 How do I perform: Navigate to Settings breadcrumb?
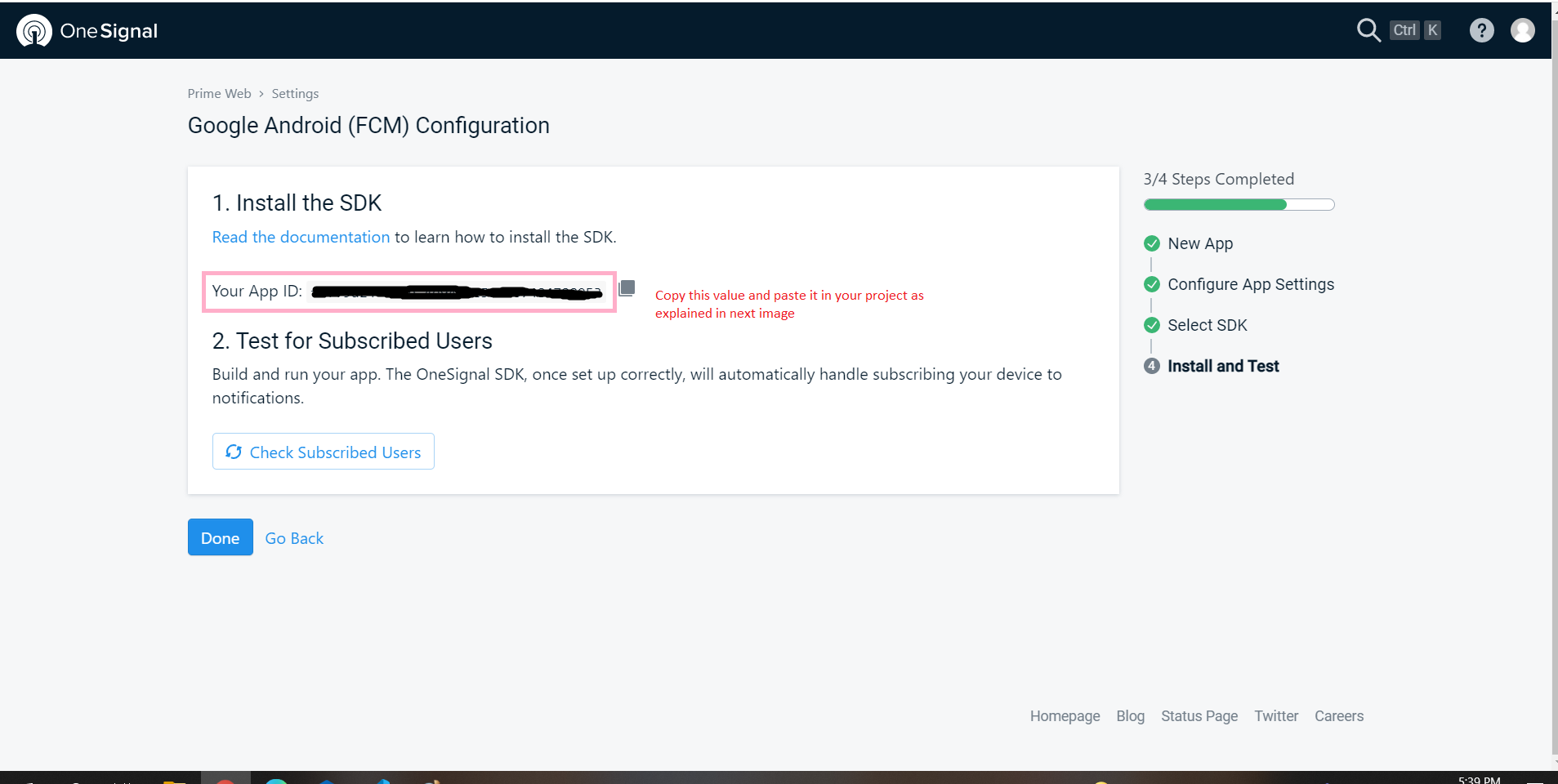(295, 94)
